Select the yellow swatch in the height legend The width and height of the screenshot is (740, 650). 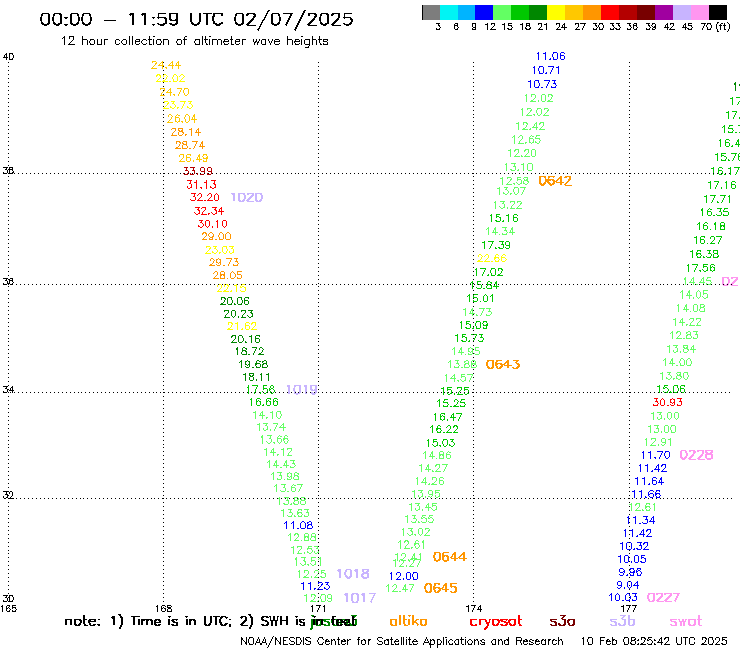click(556, 12)
